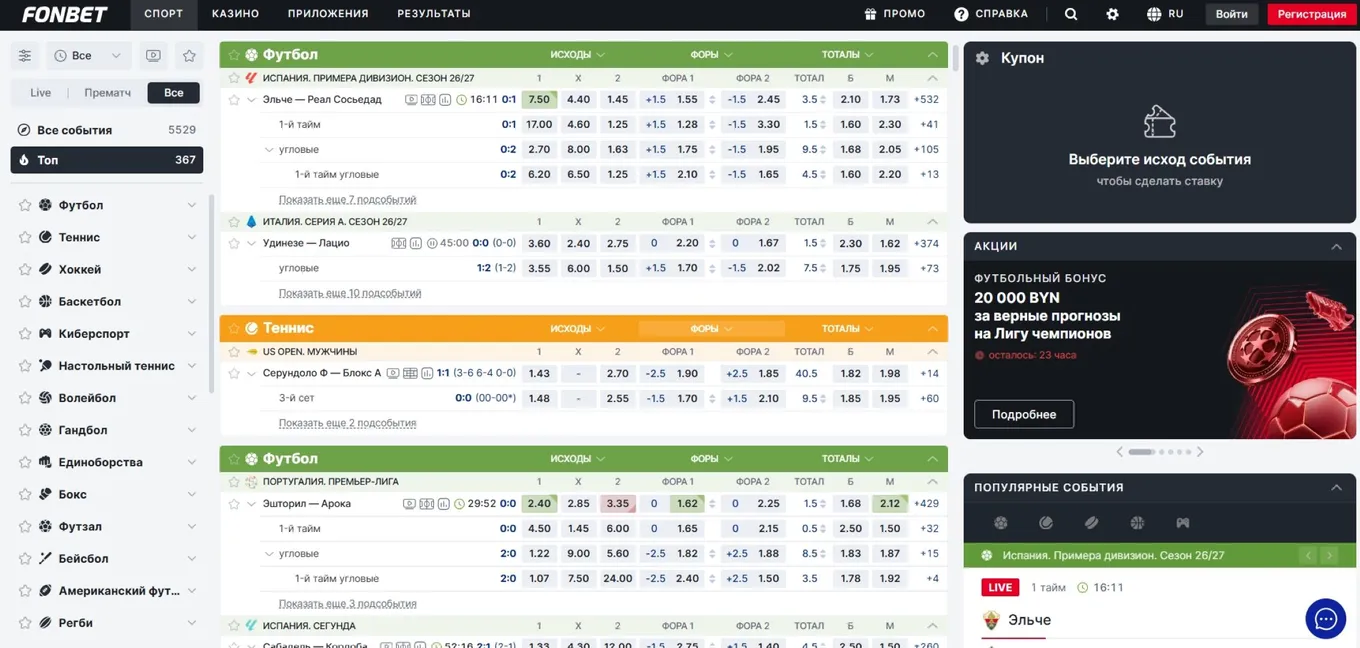
Task: Switch to the Прематч filter
Action: pos(107,93)
